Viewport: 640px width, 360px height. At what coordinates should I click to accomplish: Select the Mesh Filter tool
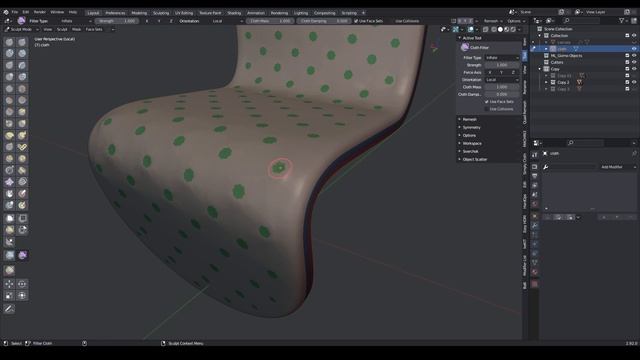pos(9,255)
